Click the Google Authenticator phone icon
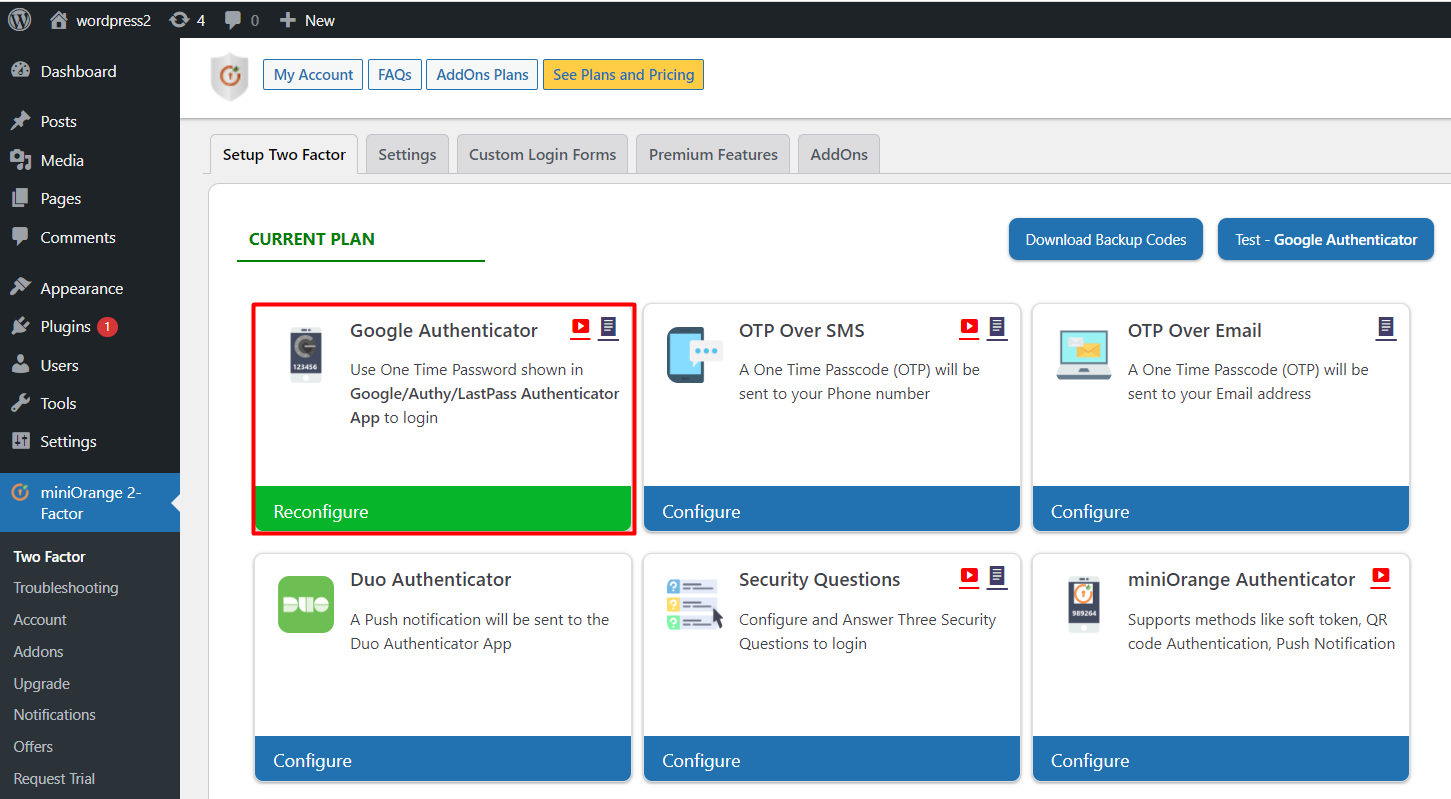Image resolution: width=1451 pixels, height=799 pixels. point(305,355)
